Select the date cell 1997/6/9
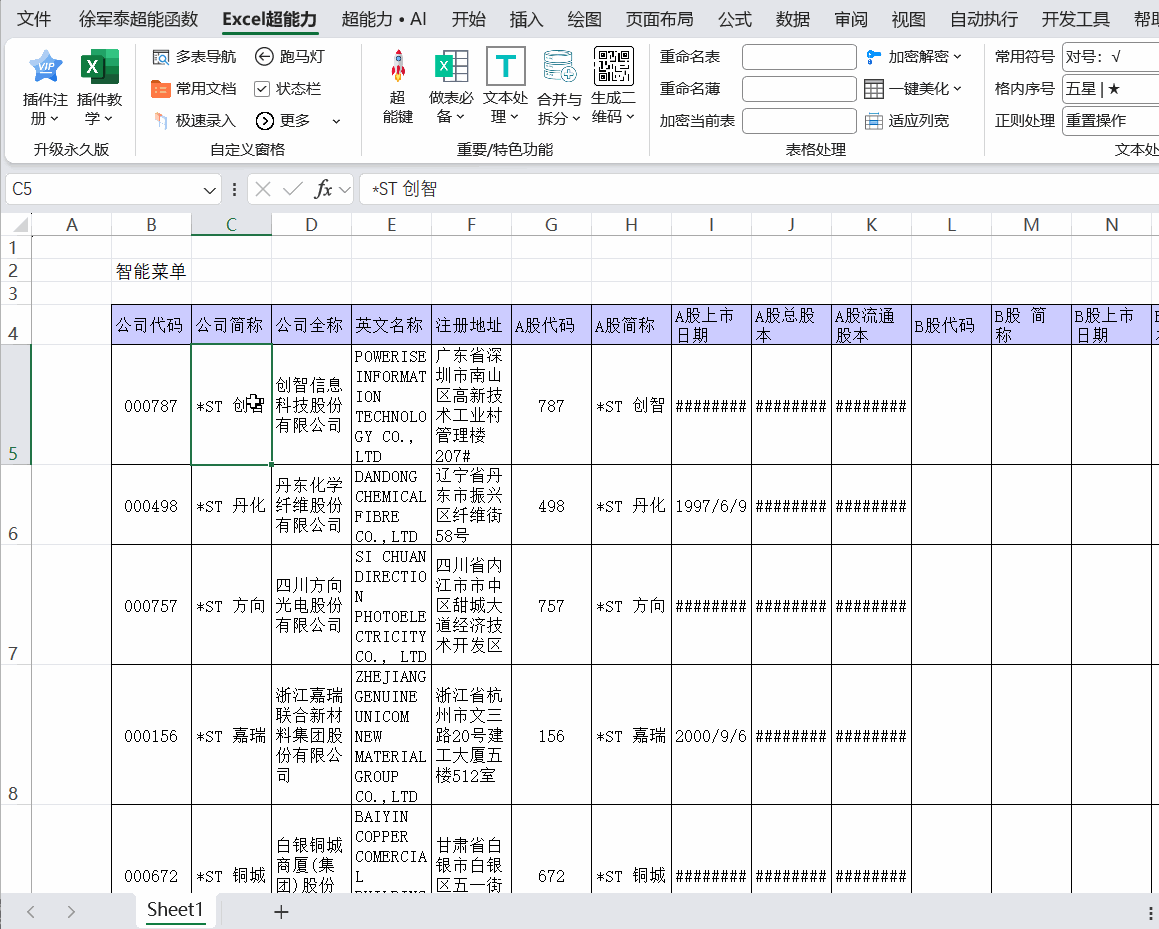 pyautogui.click(x=711, y=506)
